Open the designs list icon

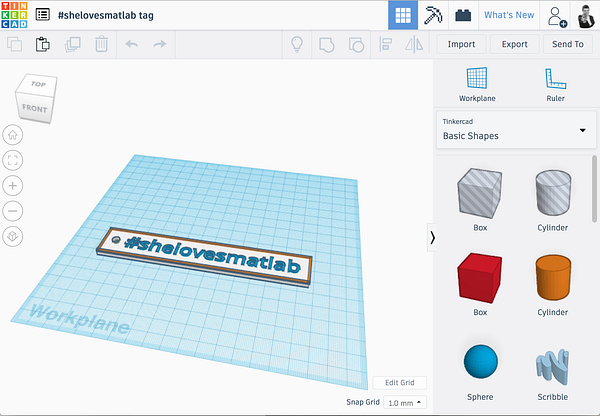[42, 15]
